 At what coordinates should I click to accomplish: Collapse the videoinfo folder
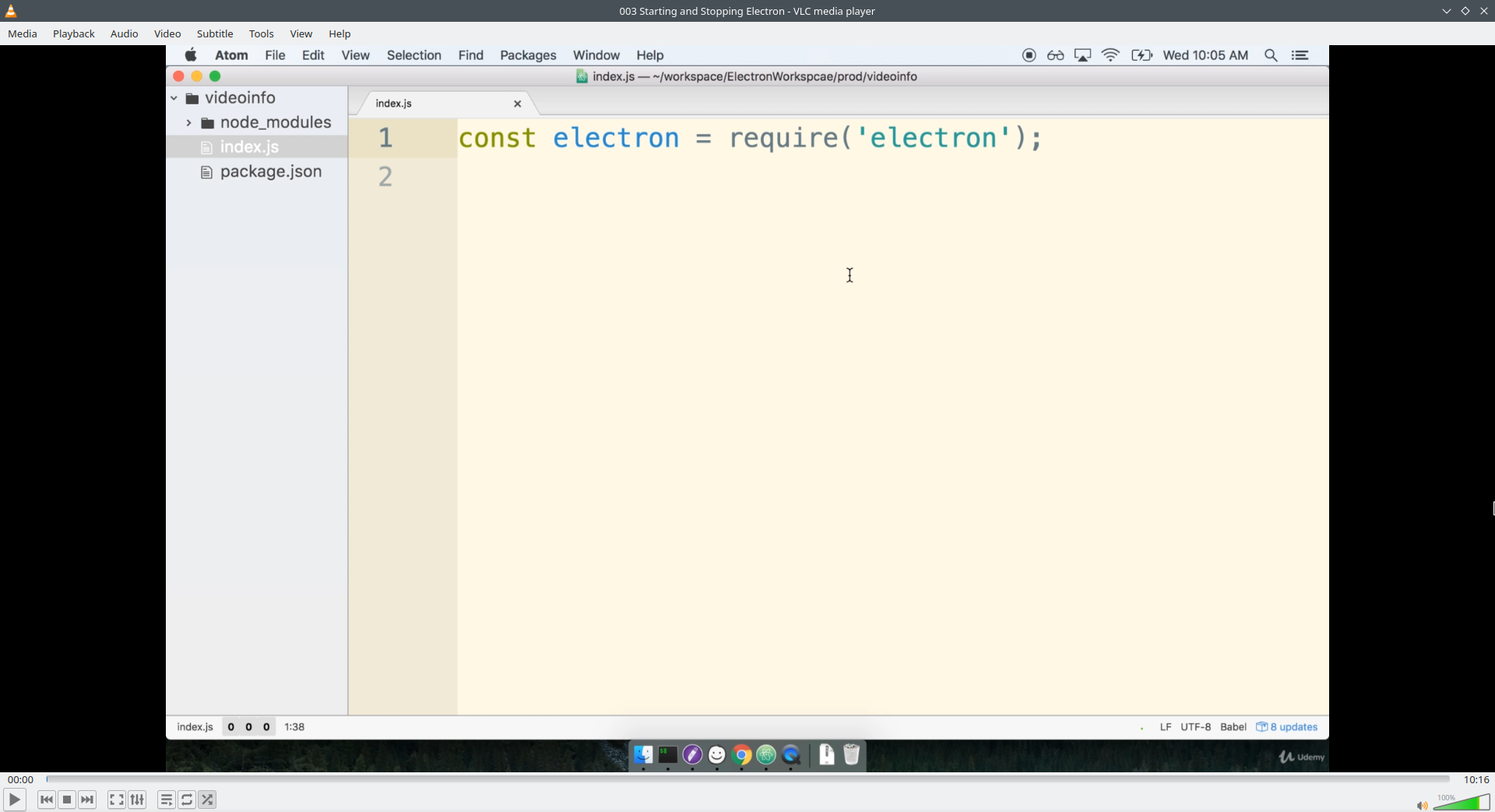(x=173, y=98)
